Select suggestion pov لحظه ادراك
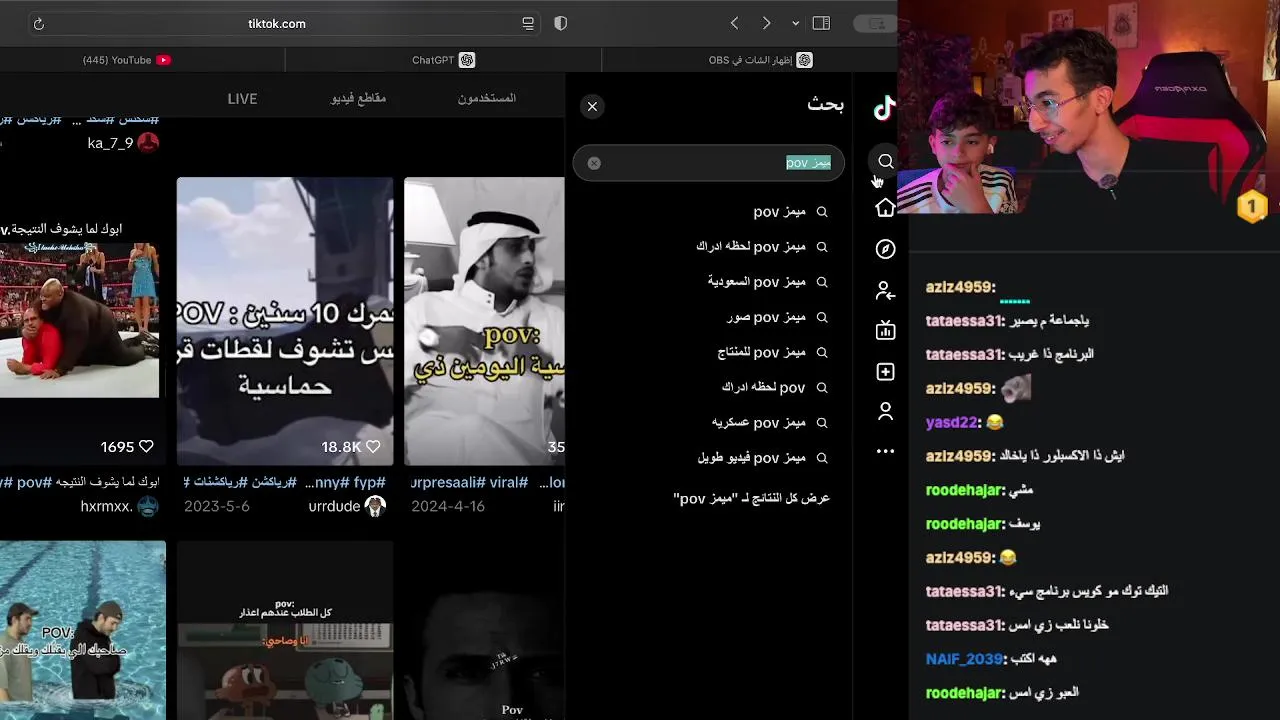Image resolution: width=1280 pixels, height=720 pixels. [762, 387]
